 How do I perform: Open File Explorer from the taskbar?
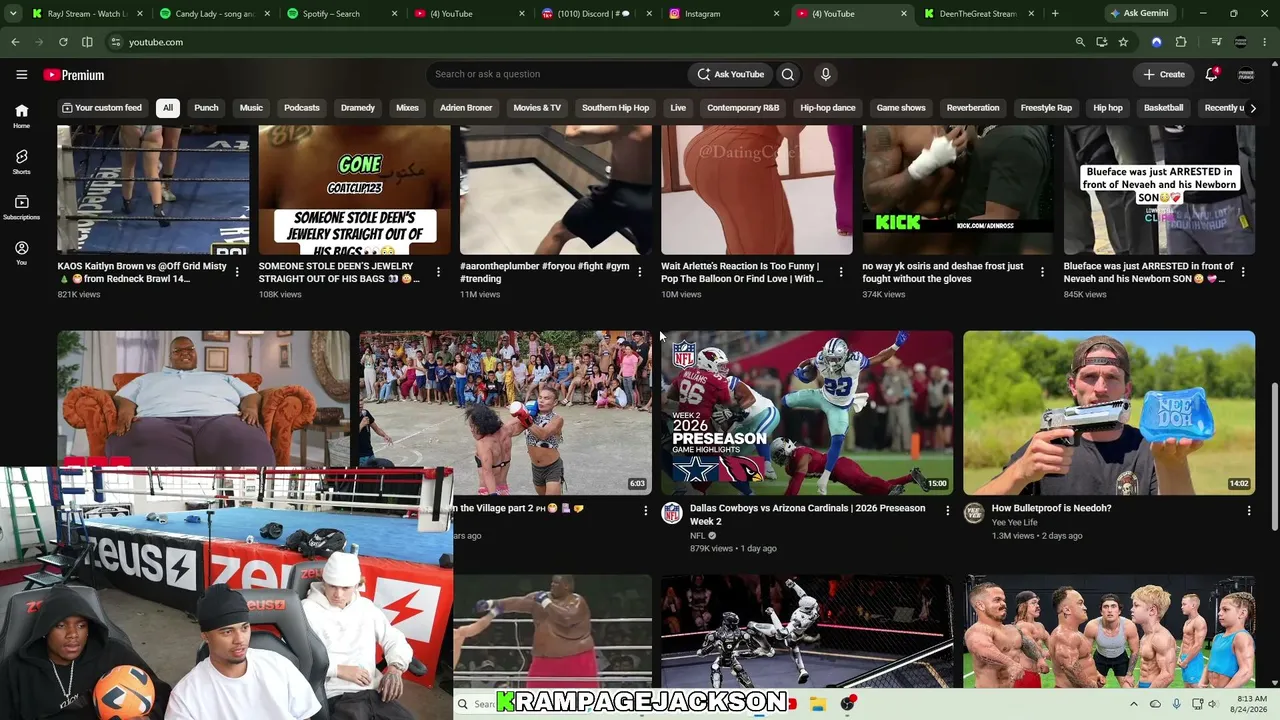click(x=817, y=704)
